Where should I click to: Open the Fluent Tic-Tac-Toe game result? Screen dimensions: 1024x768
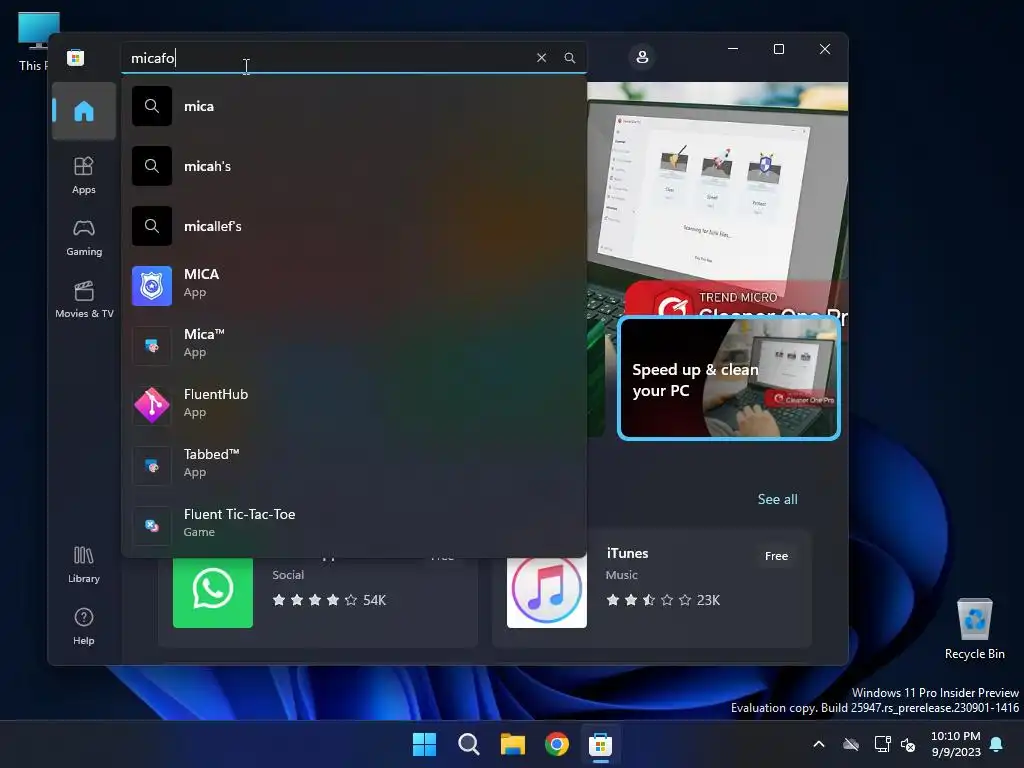[354, 526]
